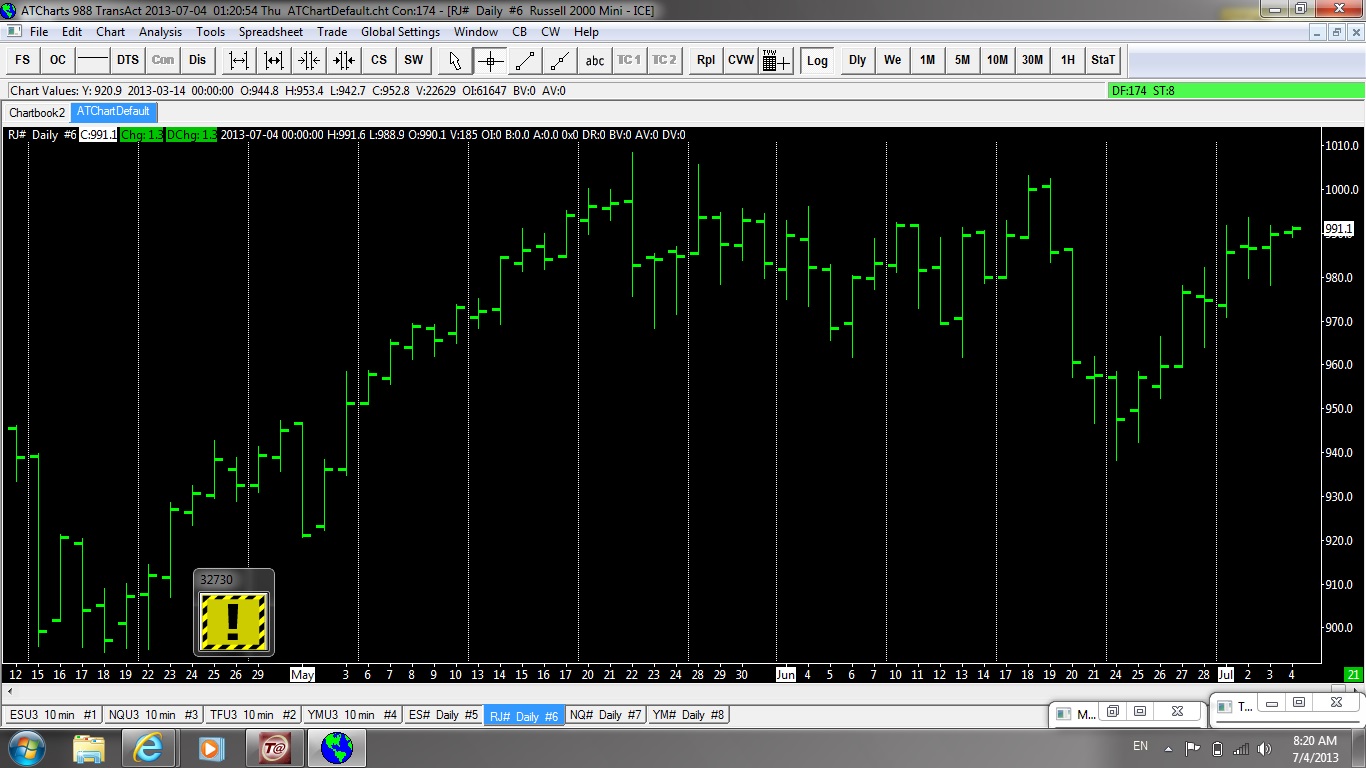Image resolution: width=1366 pixels, height=768 pixels.
Task: Click the Dis toolbar button
Action: pyautogui.click(x=198, y=60)
